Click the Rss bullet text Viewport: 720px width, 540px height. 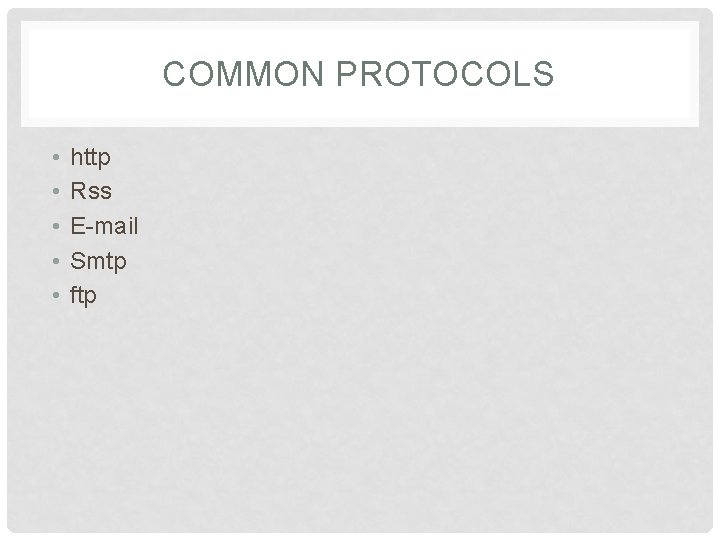click(91, 191)
